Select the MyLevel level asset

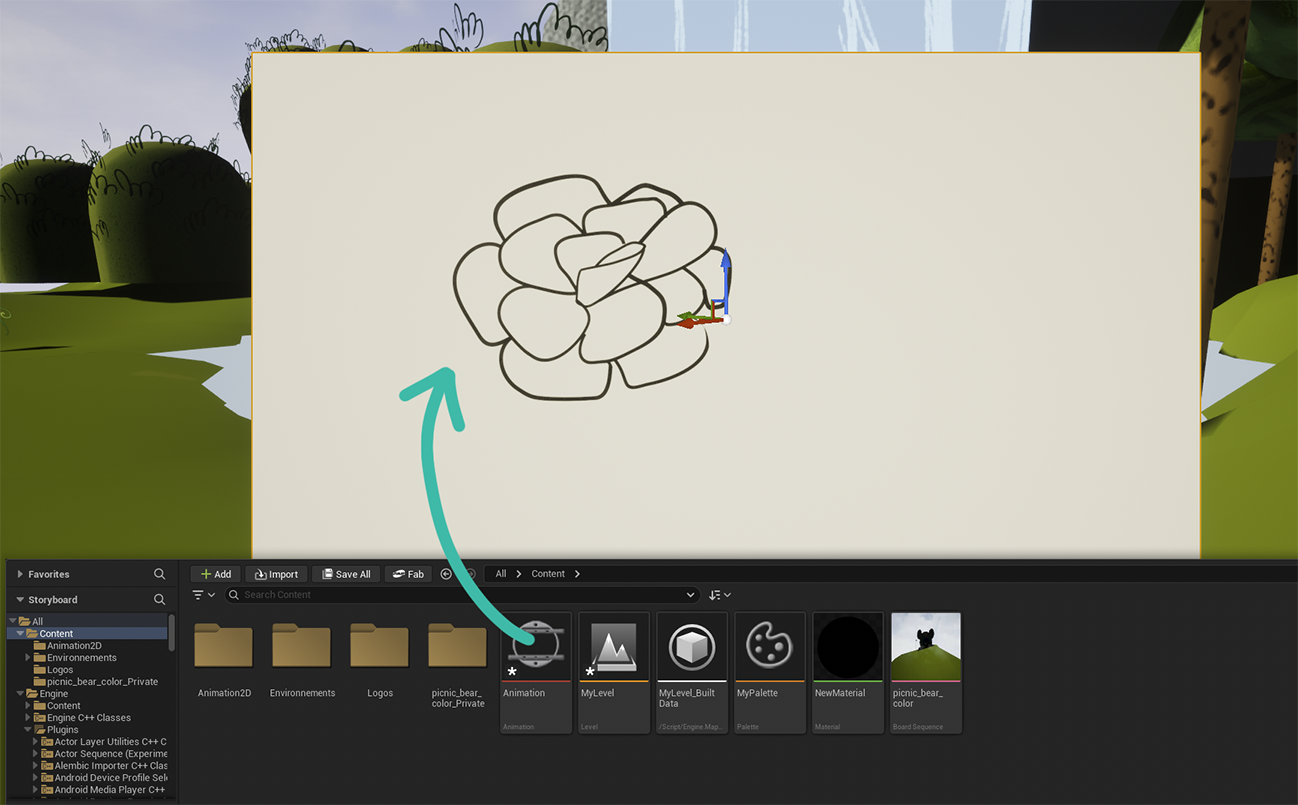click(x=613, y=647)
